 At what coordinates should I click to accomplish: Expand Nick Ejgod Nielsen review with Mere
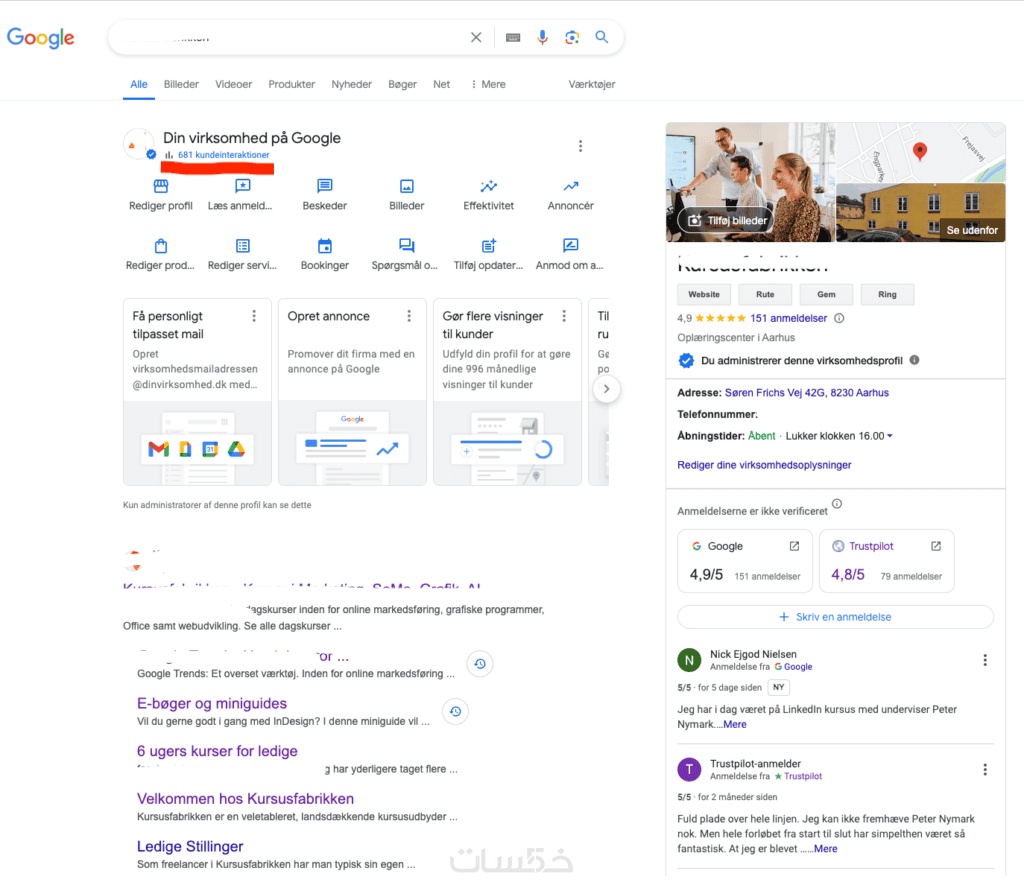coord(735,724)
